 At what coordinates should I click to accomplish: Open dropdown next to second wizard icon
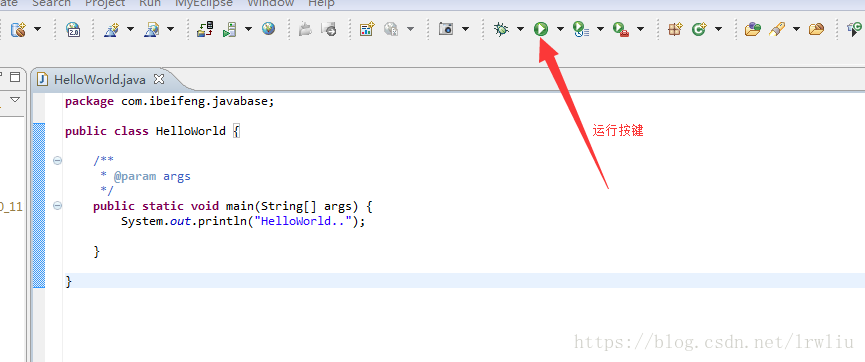[x=170, y=29]
